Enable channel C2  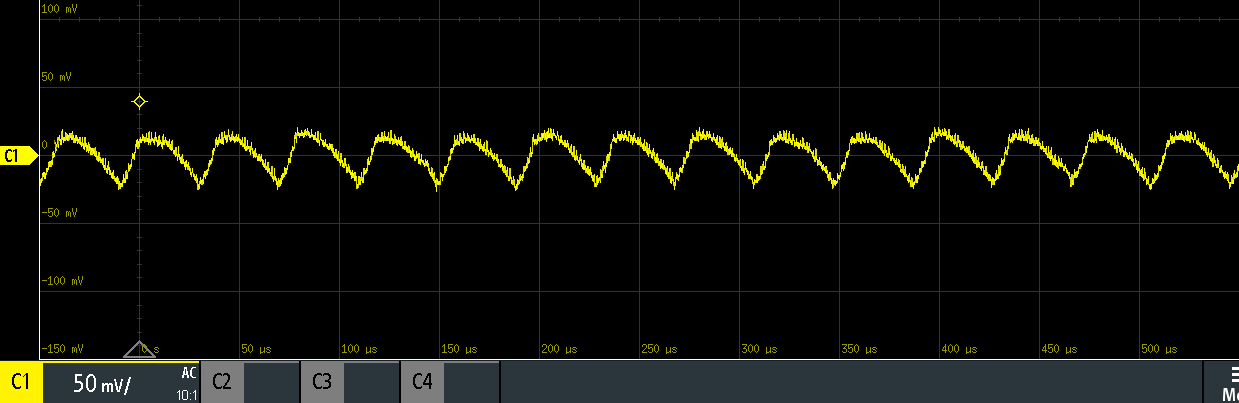pos(222,382)
